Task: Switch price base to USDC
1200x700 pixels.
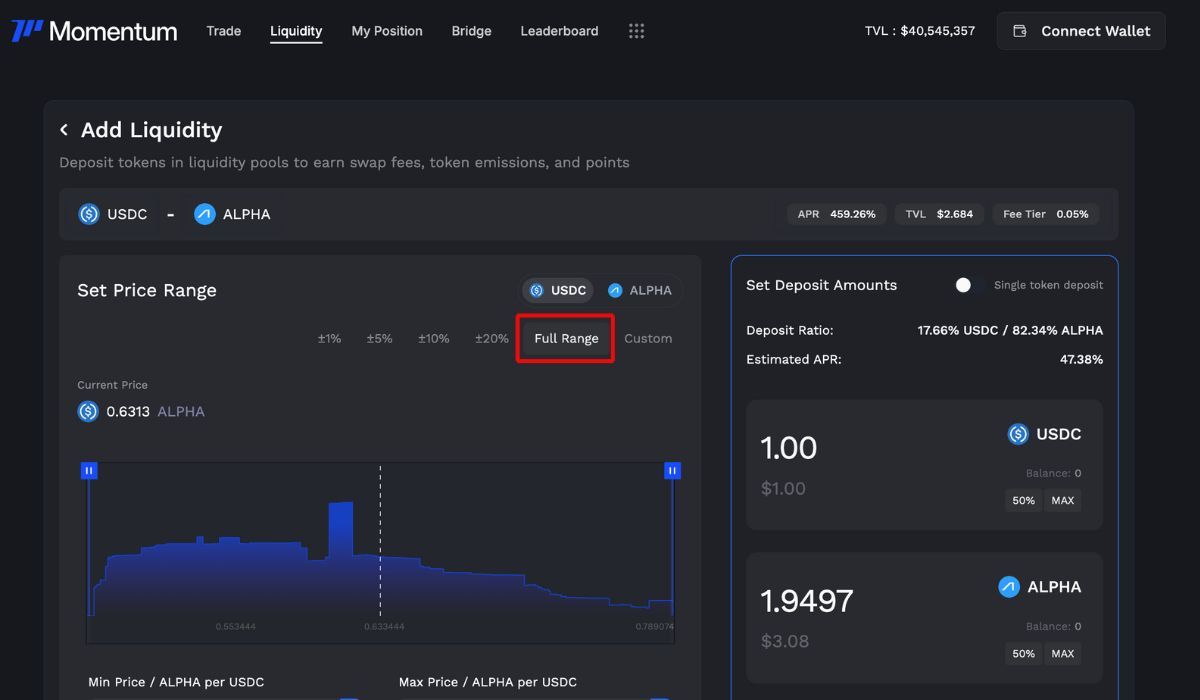Action: click(558, 290)
